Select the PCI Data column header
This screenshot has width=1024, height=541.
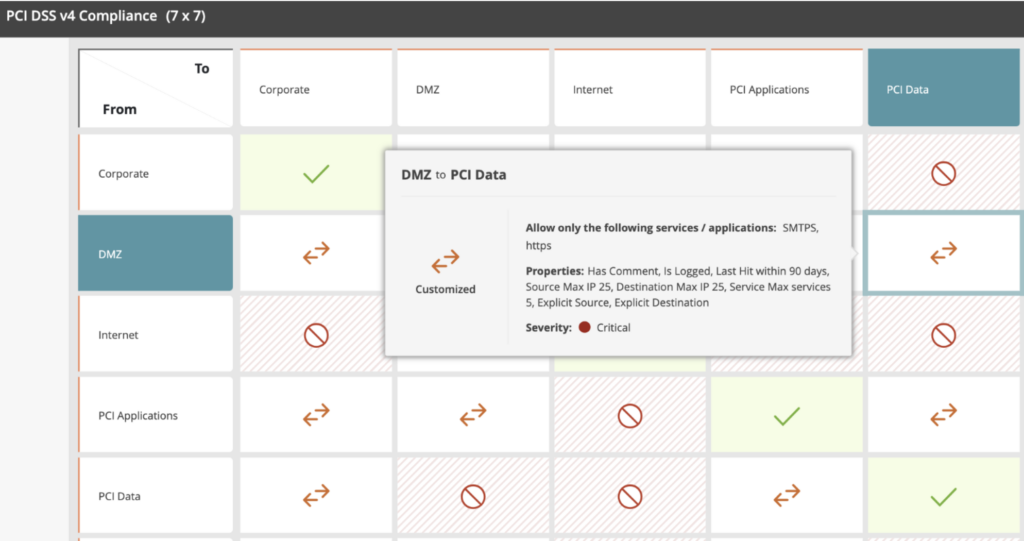tap(943, 89)
